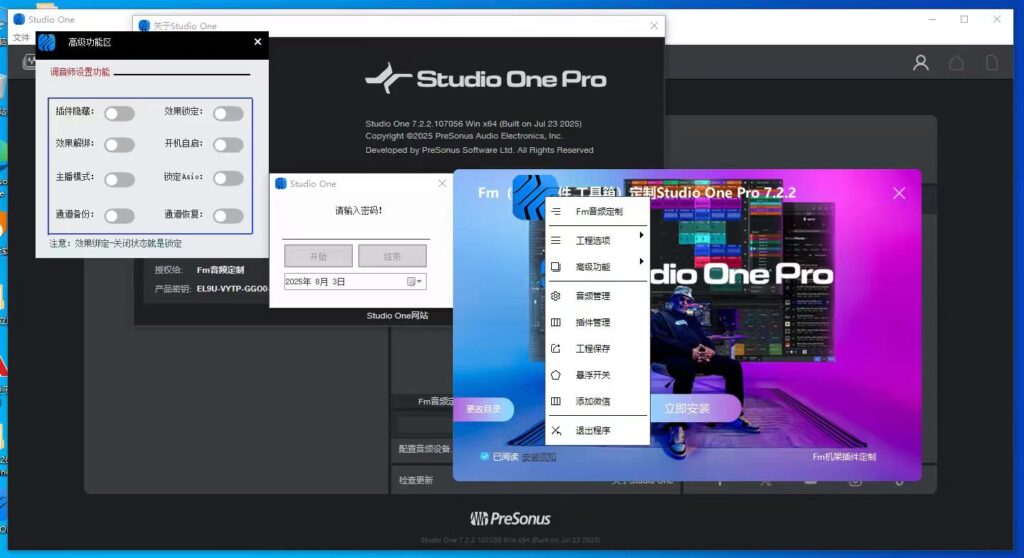Screen dimensions: 1024x558
Task: Click the user account icon in top toolbar
Action: click(x=921, y=63)
